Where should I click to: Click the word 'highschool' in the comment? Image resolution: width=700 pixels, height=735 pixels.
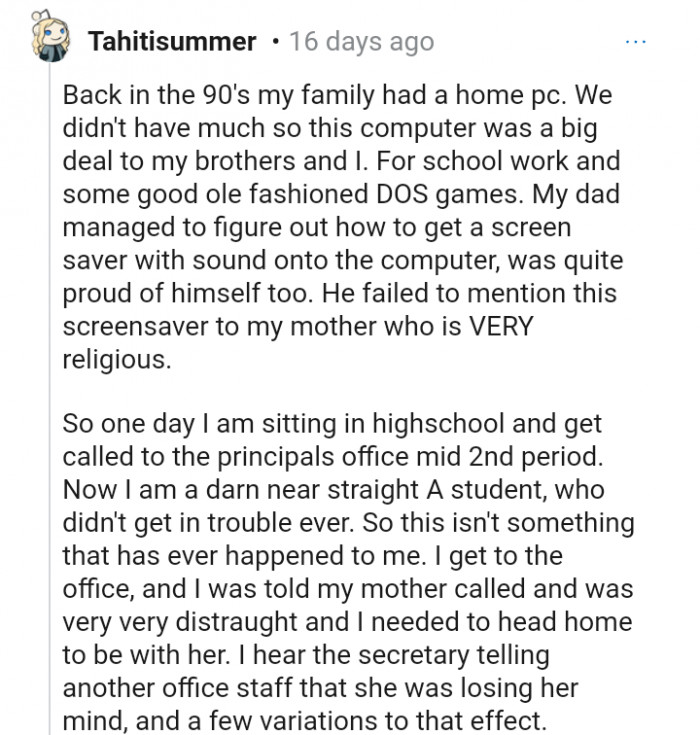437,424
